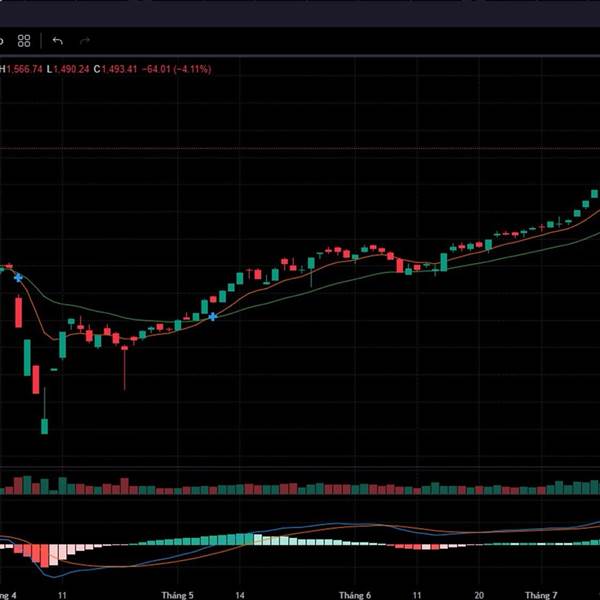Click the Tháng 6 time axis label
This screenshot has width=600, height=600.
tap(355, 595)
